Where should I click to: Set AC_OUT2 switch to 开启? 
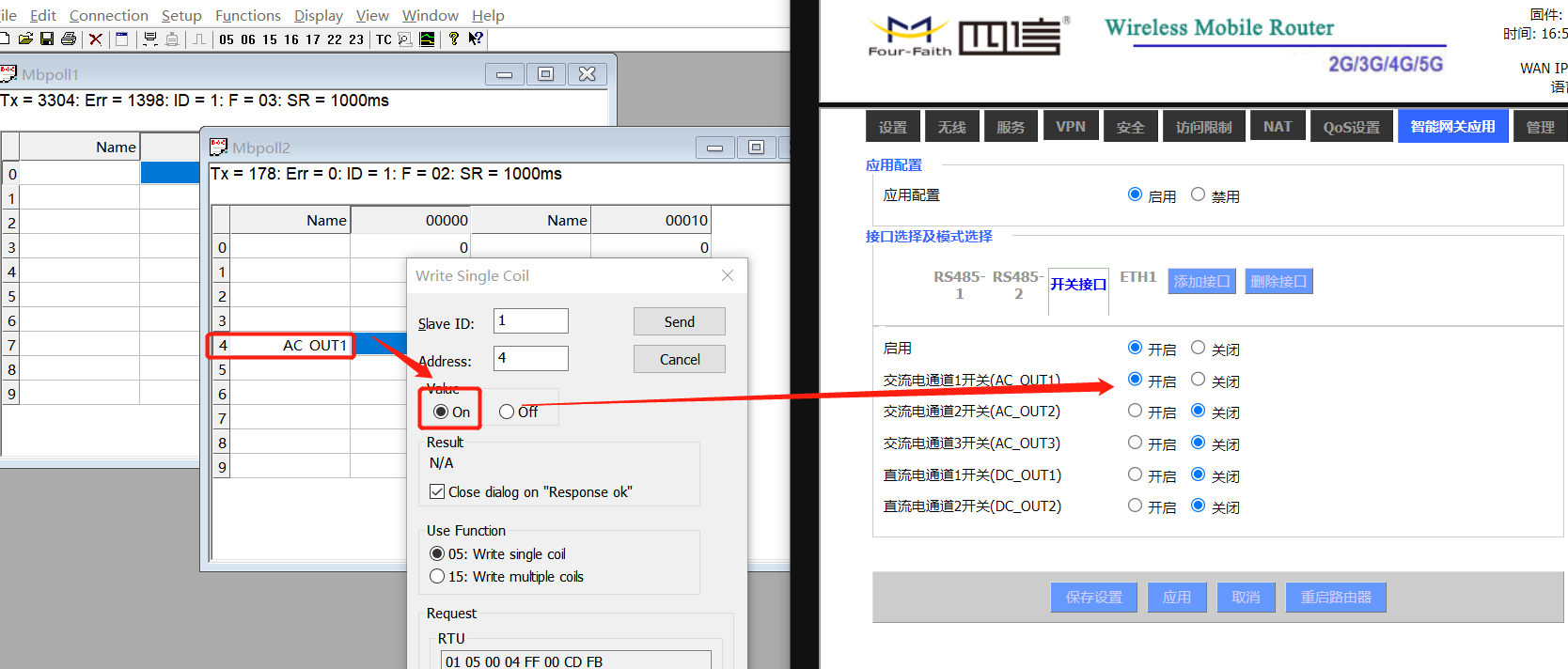(x=1135, y=411)
